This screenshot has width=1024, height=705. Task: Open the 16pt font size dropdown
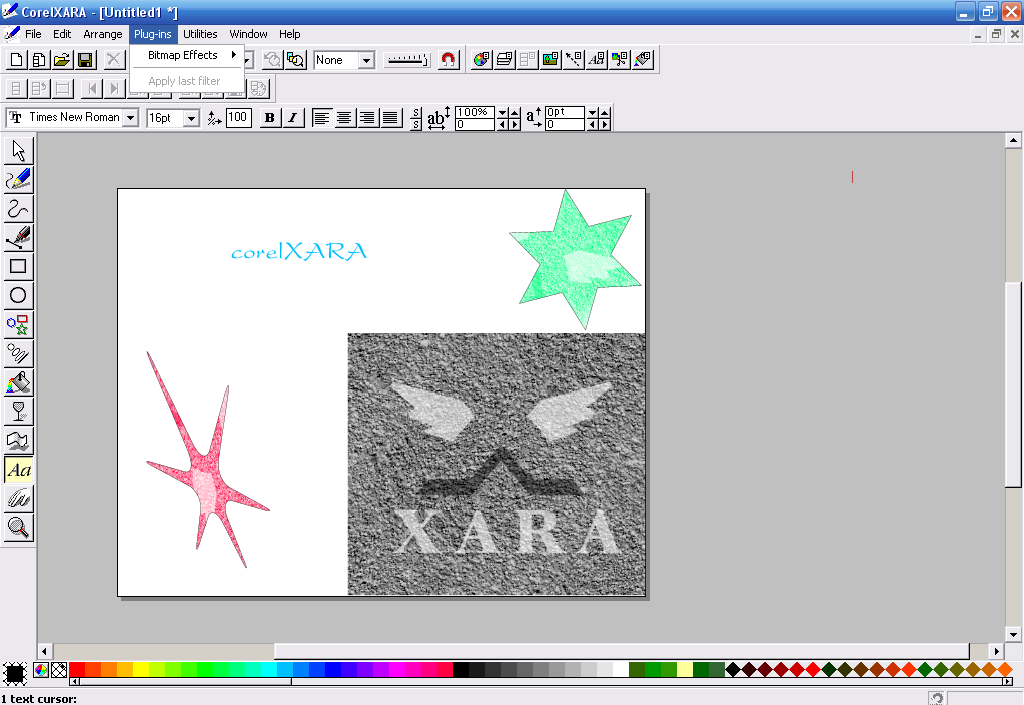(191, 118)
